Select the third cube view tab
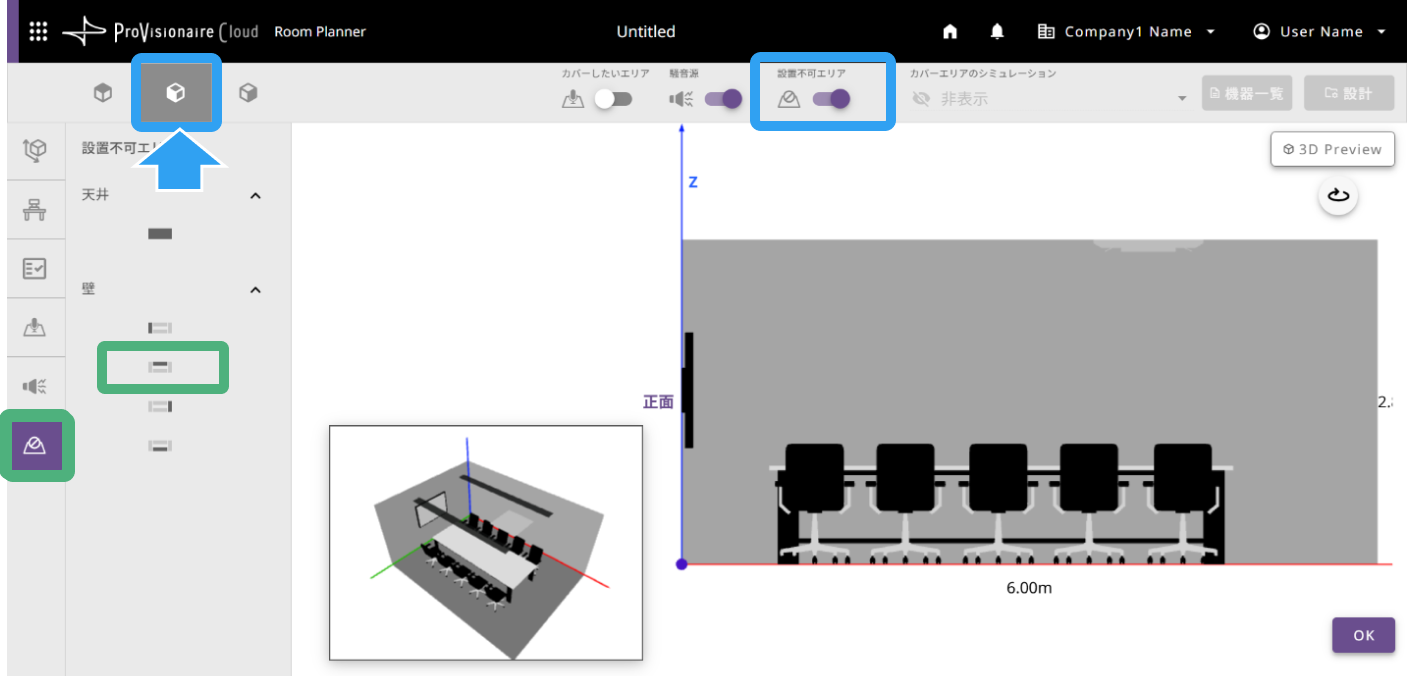Screen dimensions: 1407x676 pos(248,93)
